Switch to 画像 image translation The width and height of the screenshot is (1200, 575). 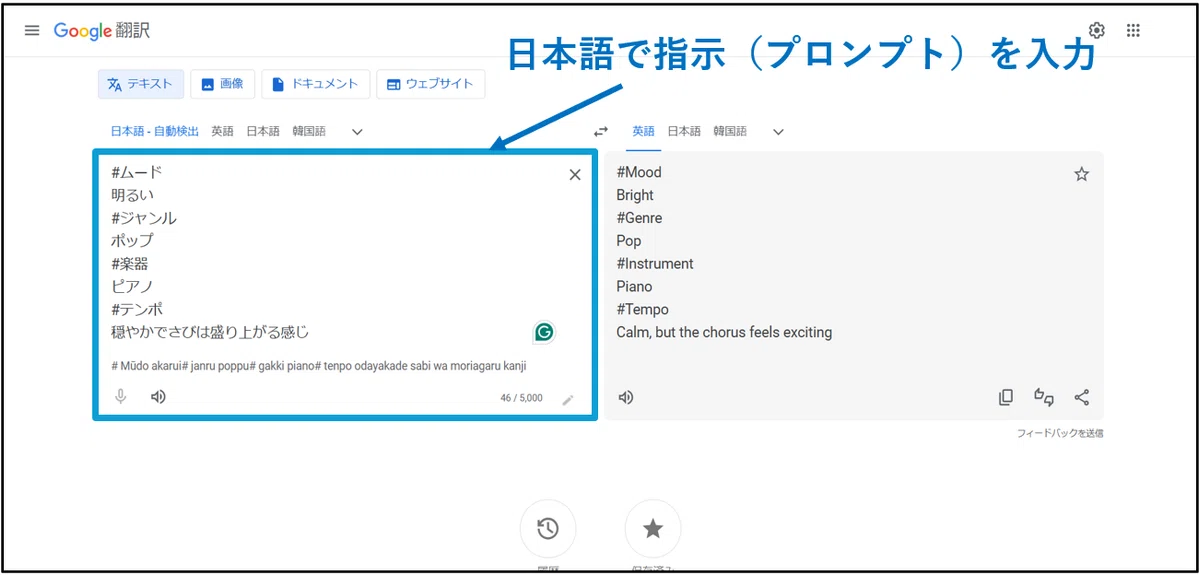coord(223,84)
